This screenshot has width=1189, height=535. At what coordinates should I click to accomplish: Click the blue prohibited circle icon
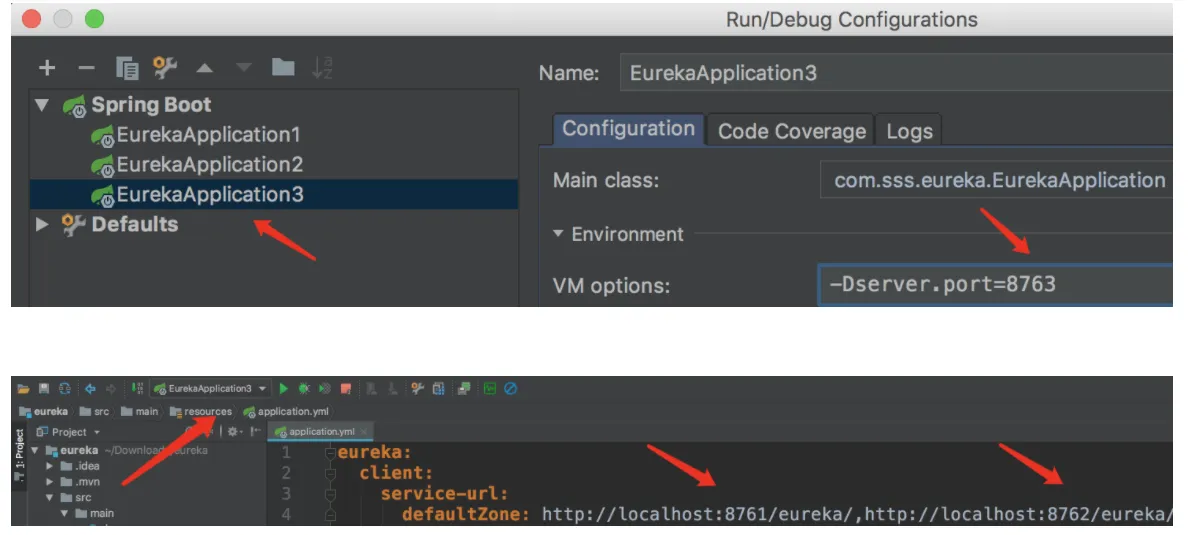point(510,389)
